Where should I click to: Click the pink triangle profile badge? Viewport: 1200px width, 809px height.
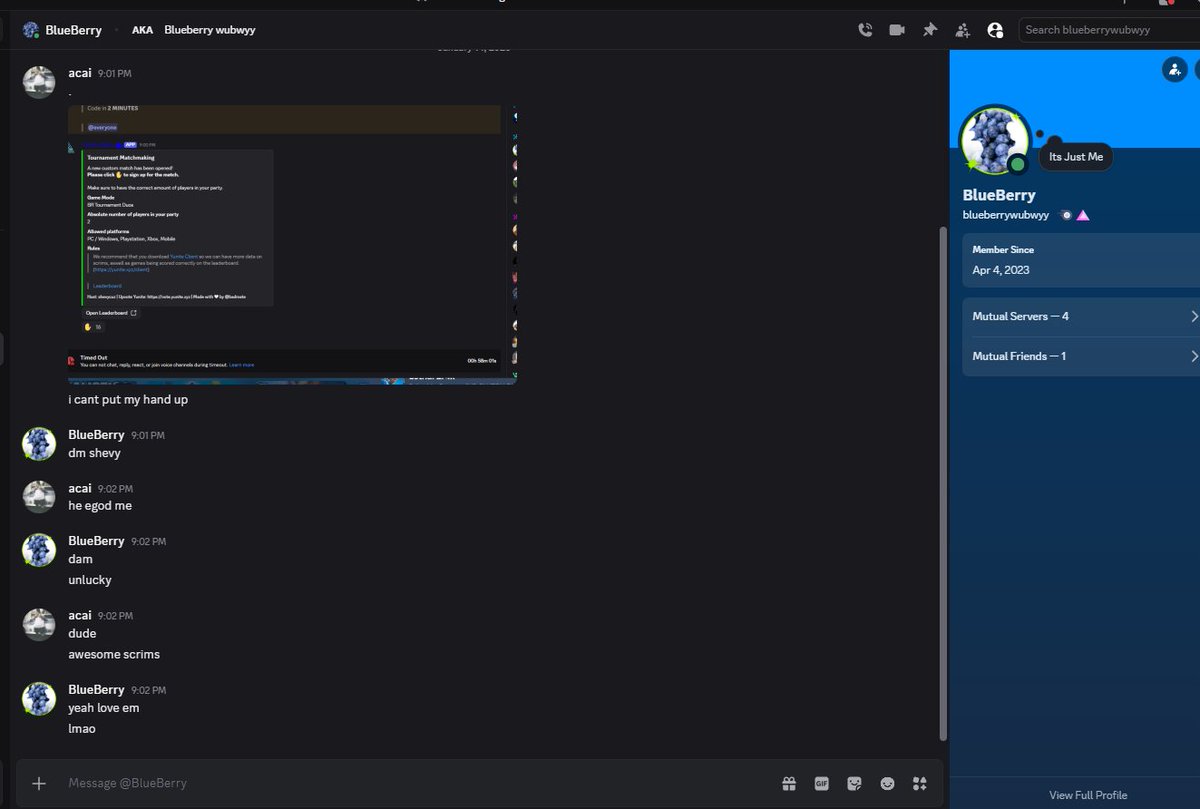pos(1083,215)
